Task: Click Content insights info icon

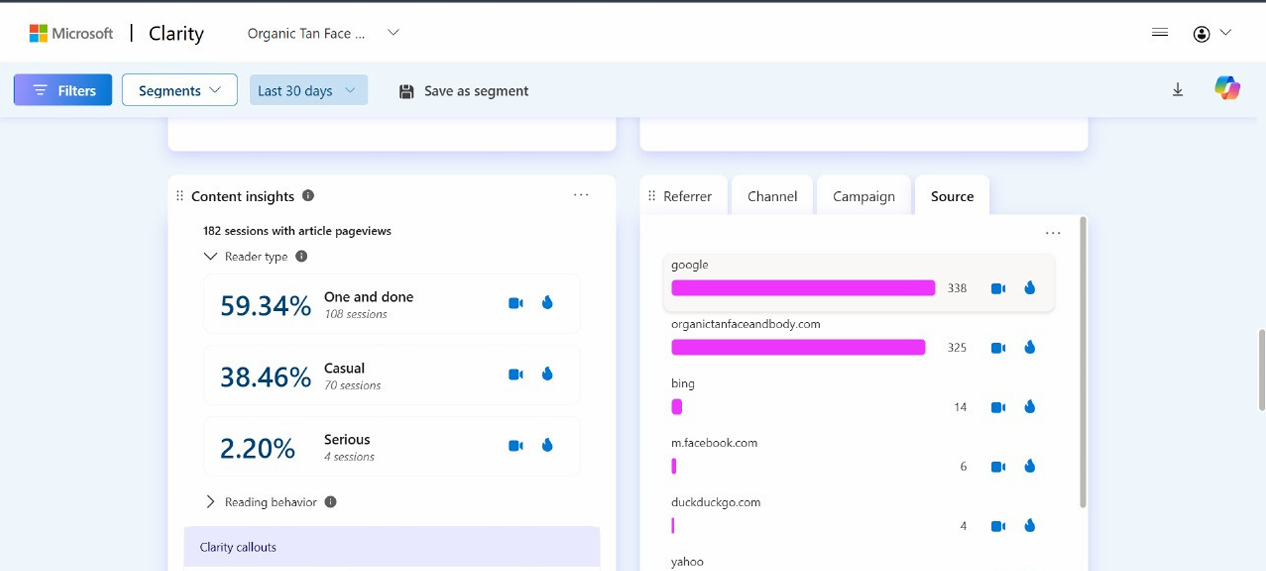Action: 308,196
